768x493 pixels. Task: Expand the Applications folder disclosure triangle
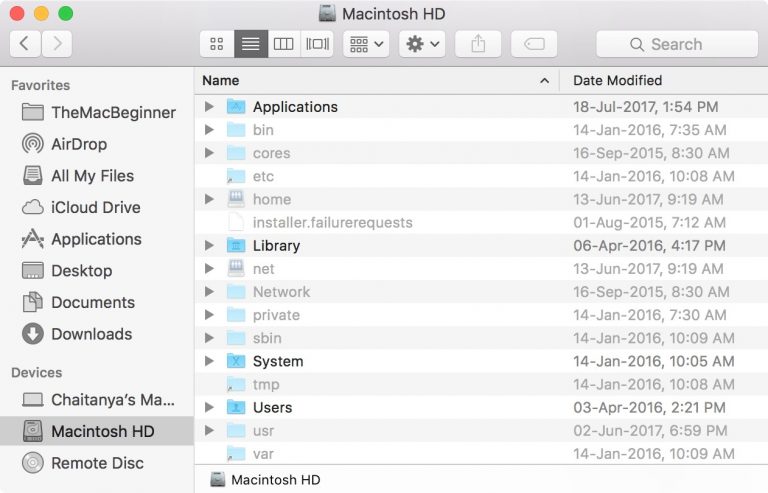pos(209,107)
